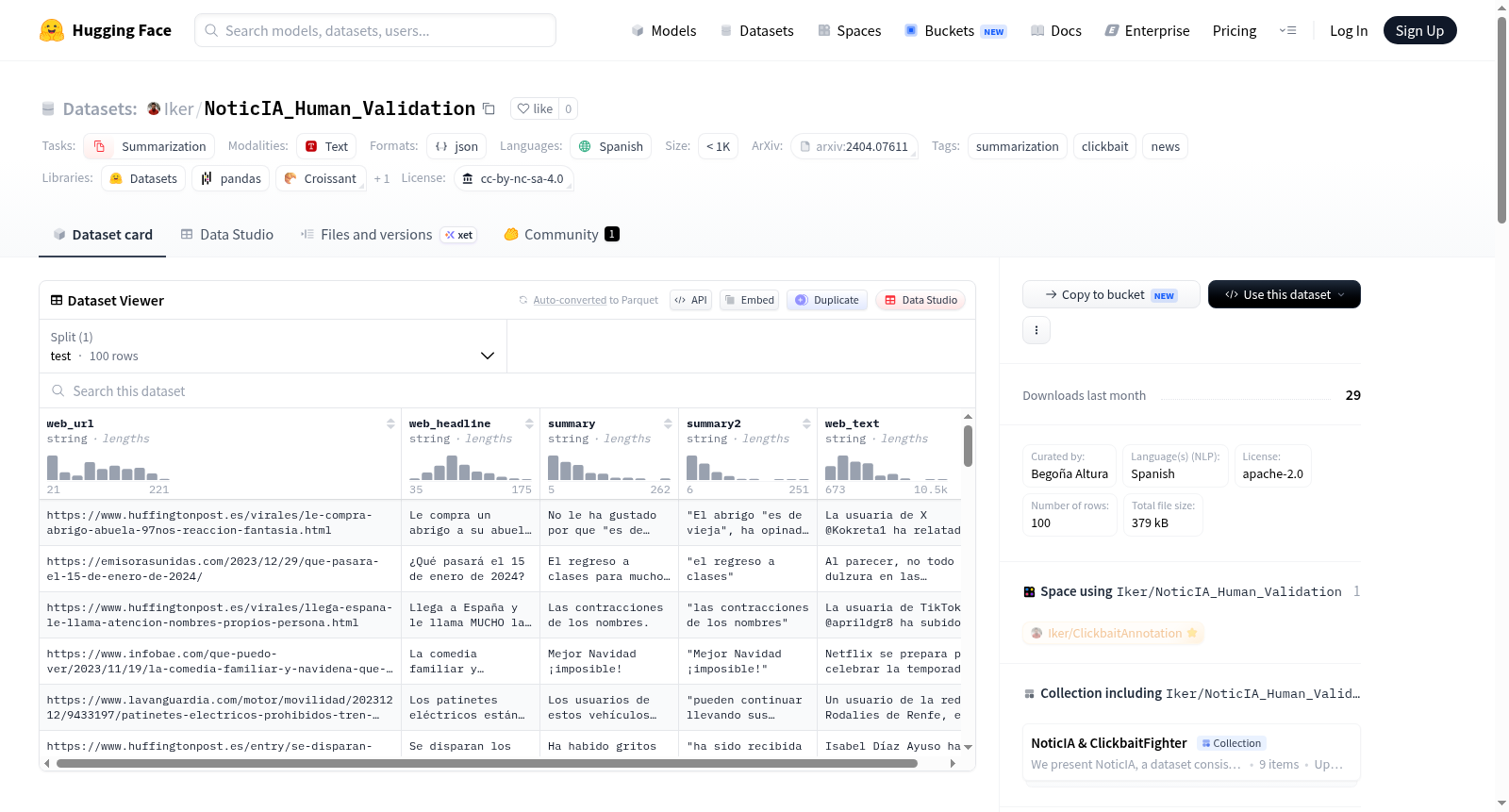Open the Dataset card tab

102,234
